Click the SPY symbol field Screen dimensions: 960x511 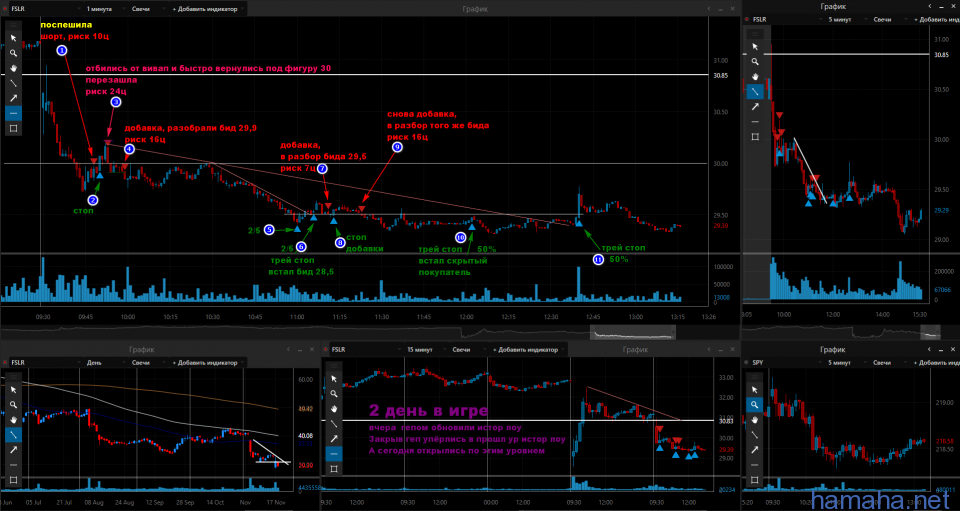(787, 362)
